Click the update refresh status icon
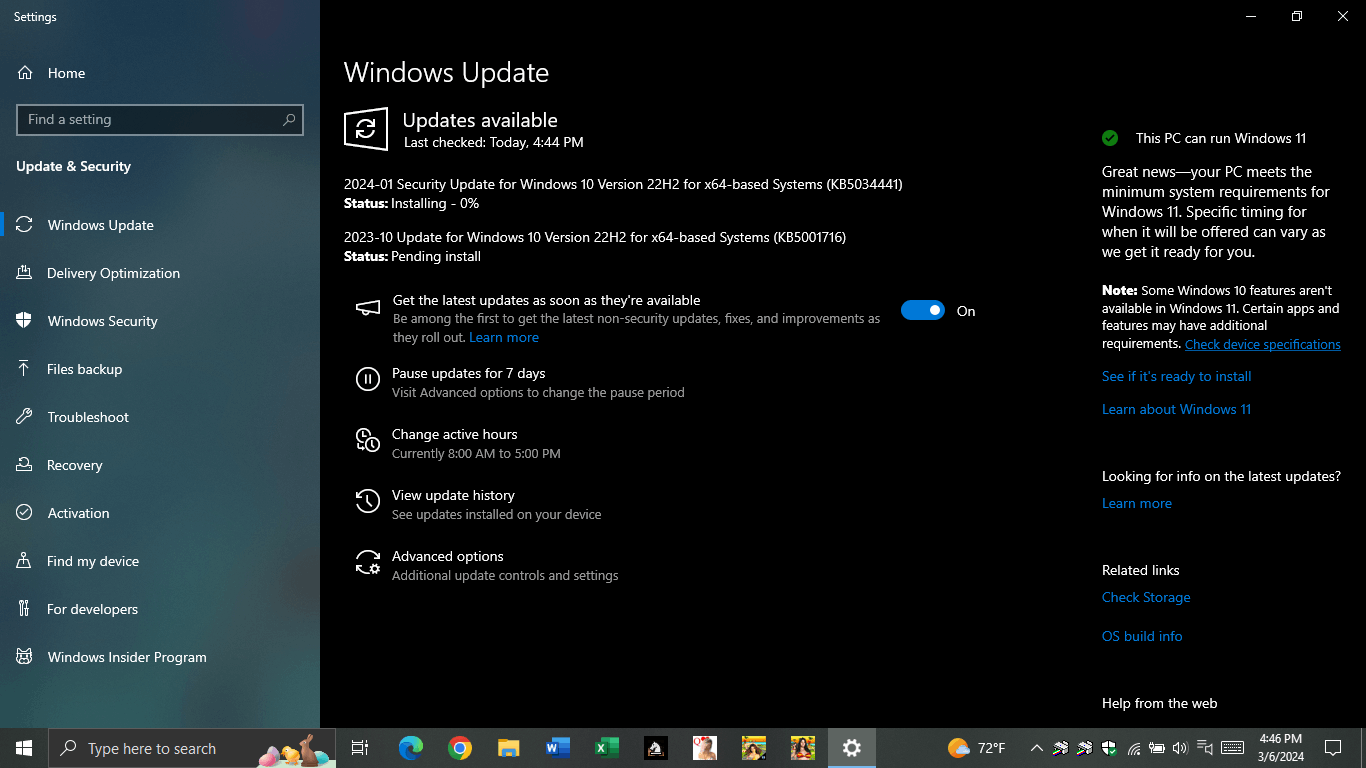1366x768 pixels. (x=366, y=129)
